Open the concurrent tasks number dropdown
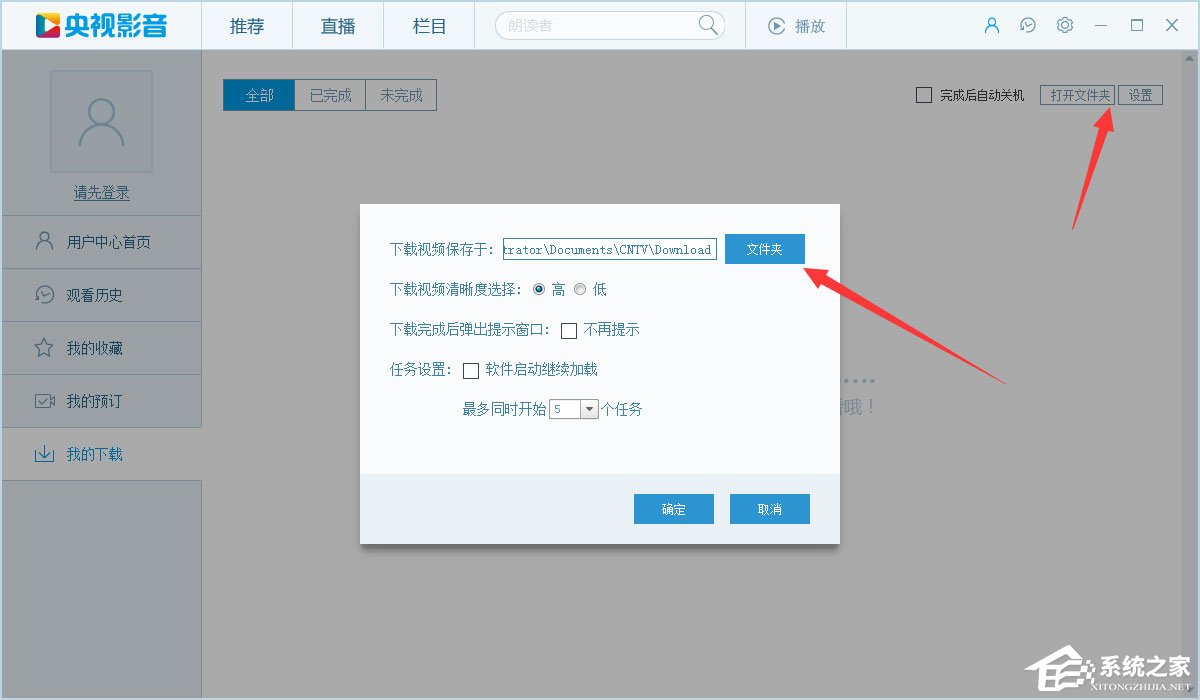 587,408
